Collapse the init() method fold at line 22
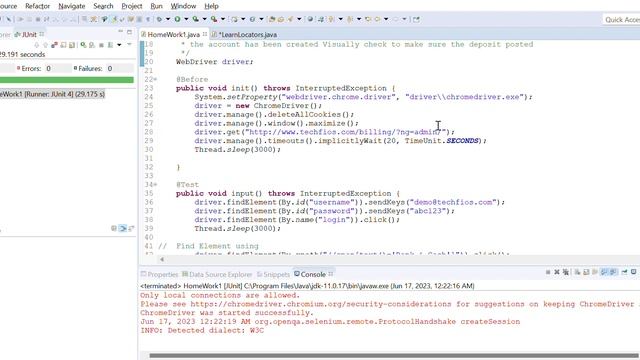Viewport: 640px width, 360px height. [x=155, y=80]
